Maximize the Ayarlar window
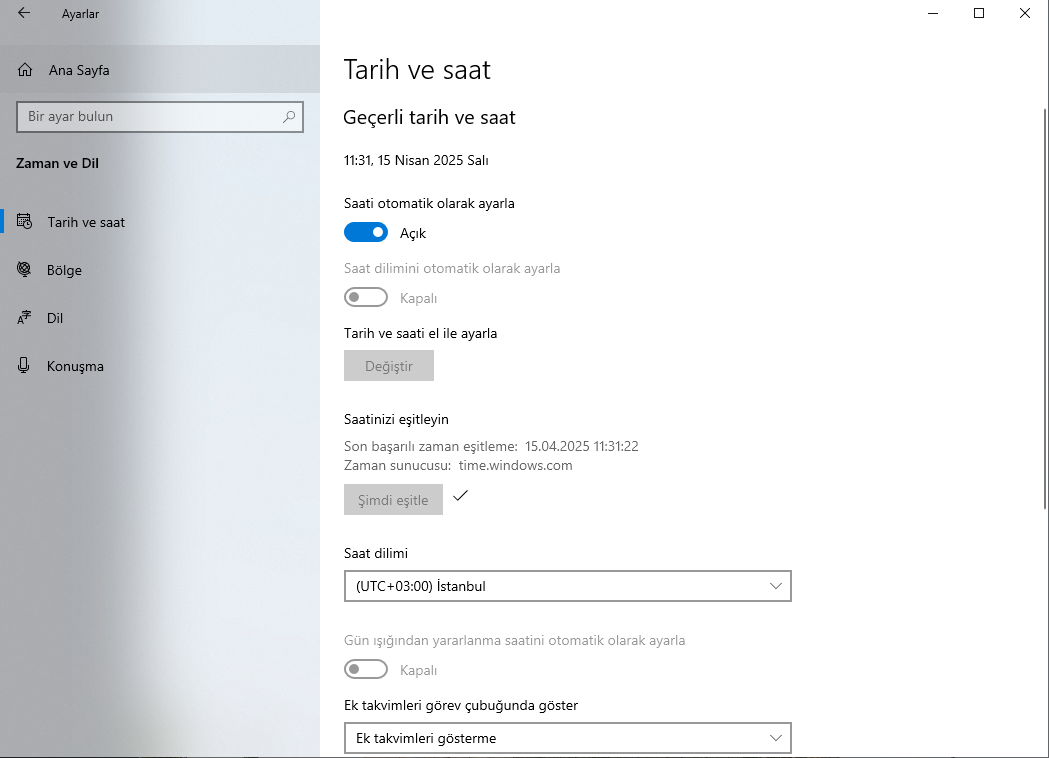 coord(979,13)
